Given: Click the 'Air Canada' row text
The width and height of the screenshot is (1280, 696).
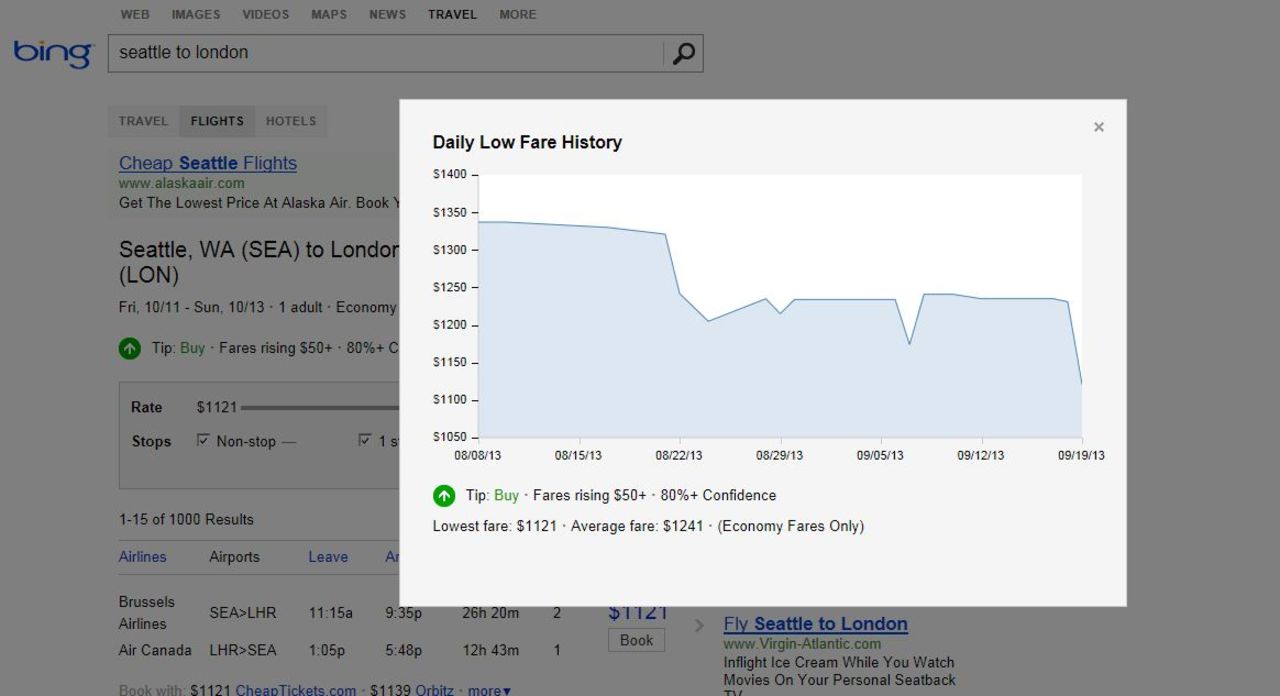Looking at the screenshot, I should click(155, 650).
